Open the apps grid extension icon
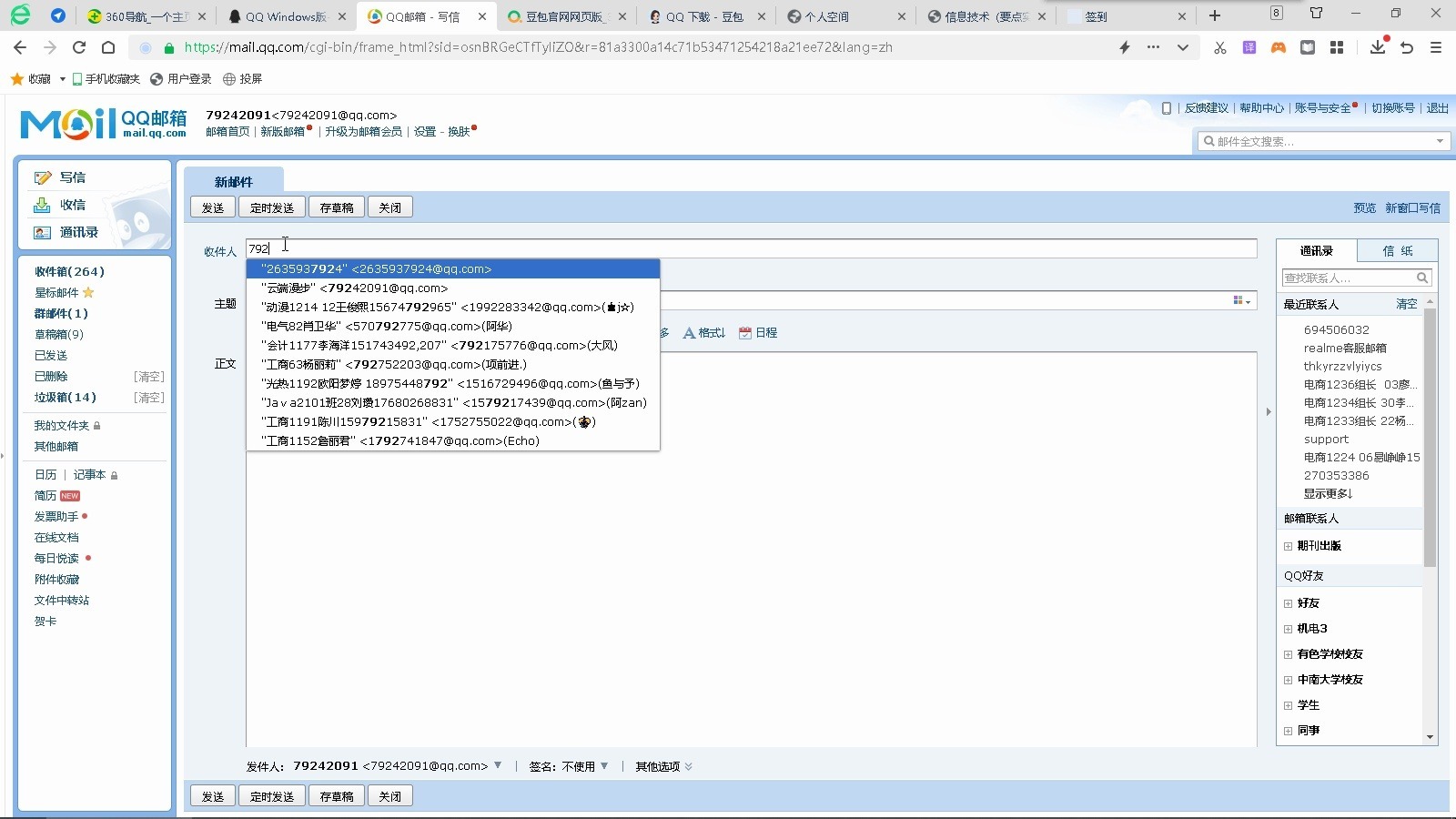The image size is (1456, 819). (x=1337, y=47)
